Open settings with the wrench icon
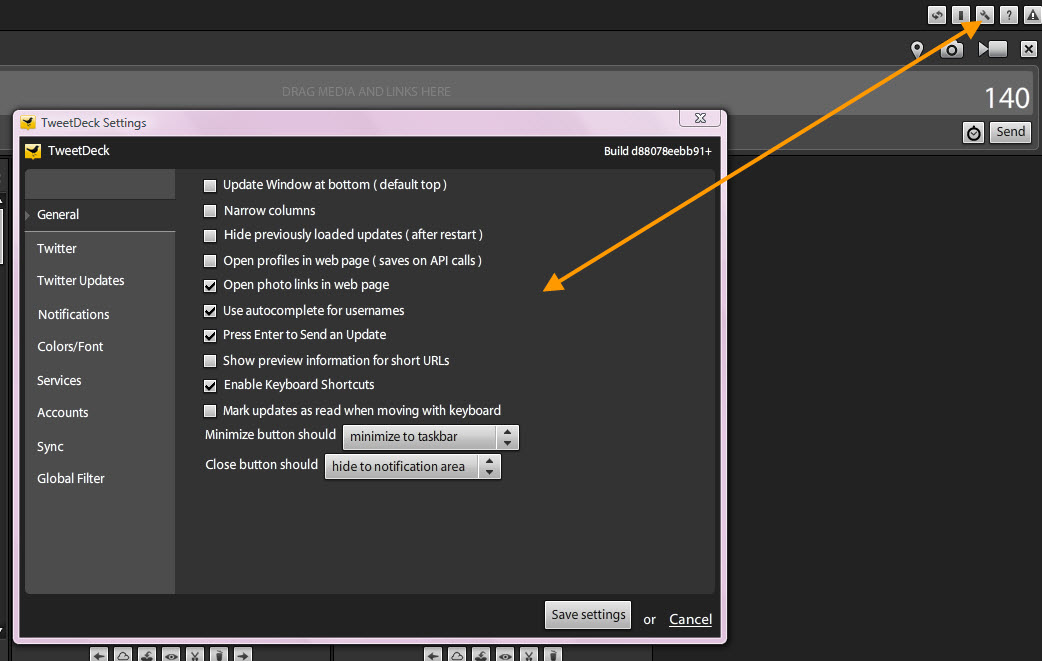The image size is (1042, 661). [x=985, y=15]
